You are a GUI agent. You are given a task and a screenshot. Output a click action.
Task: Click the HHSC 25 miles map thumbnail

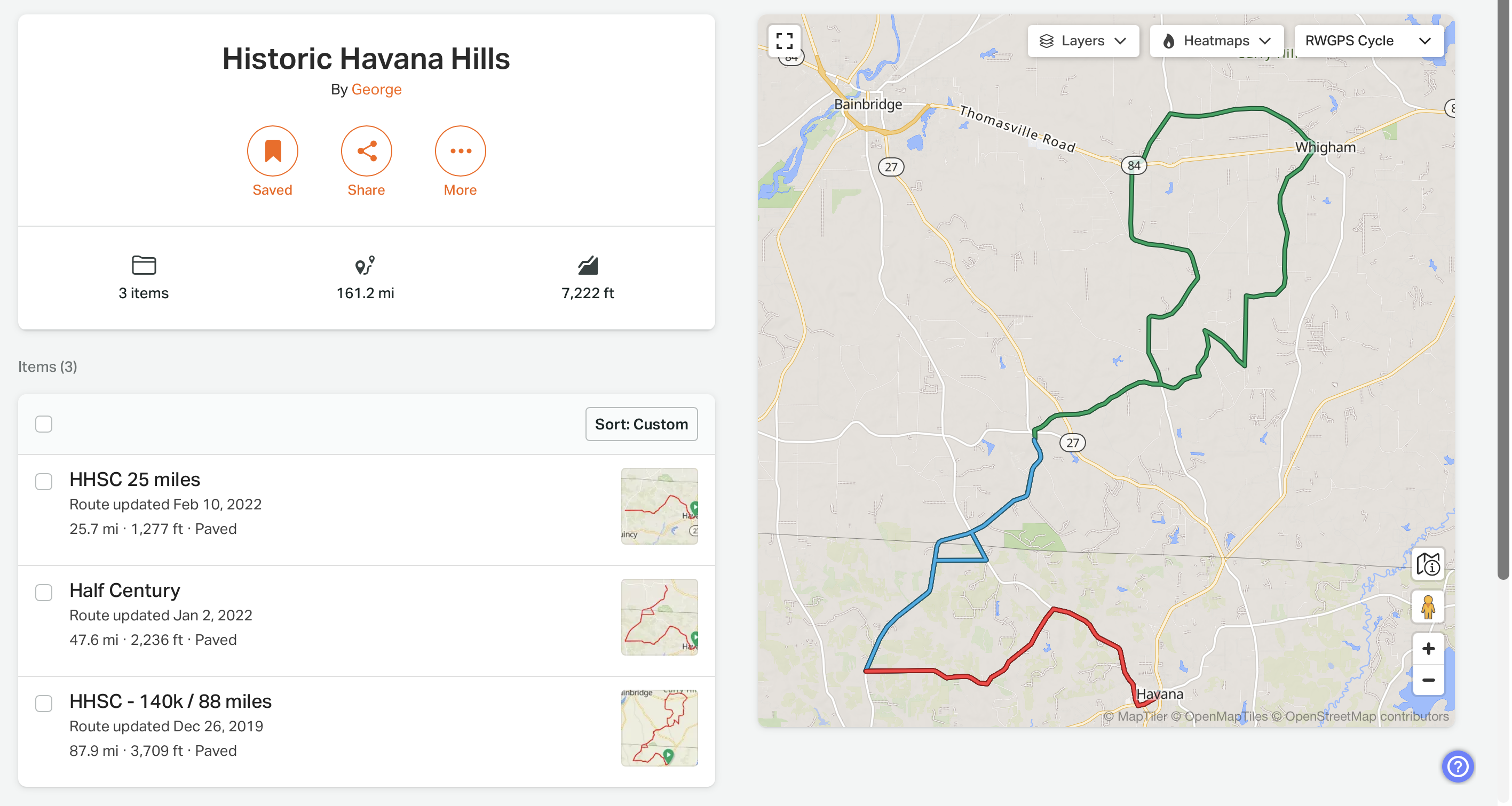pos(659,506)
